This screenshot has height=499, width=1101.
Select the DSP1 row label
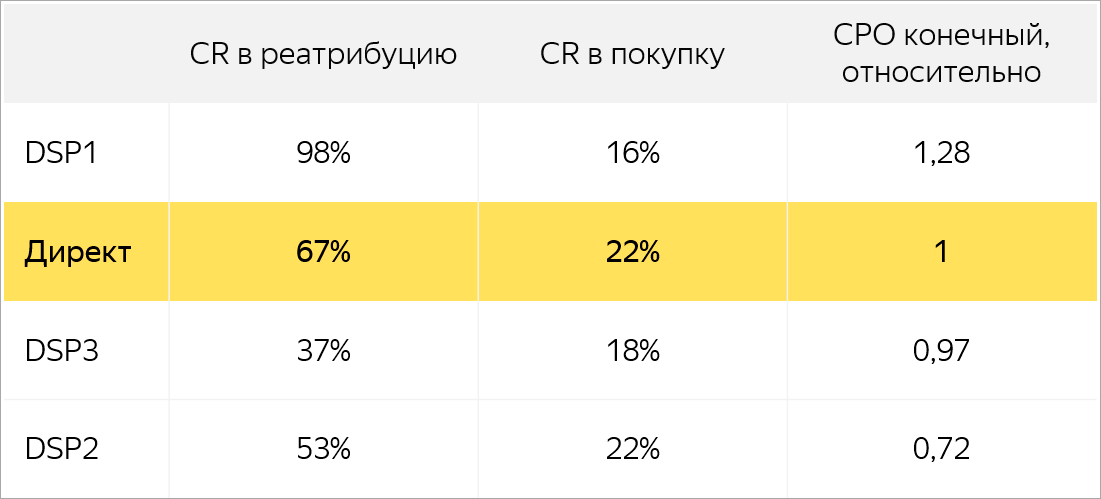[x=61, y=153]
